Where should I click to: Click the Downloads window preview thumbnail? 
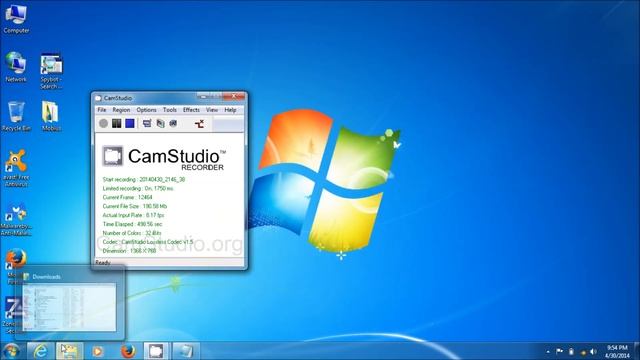pos(69,307)
